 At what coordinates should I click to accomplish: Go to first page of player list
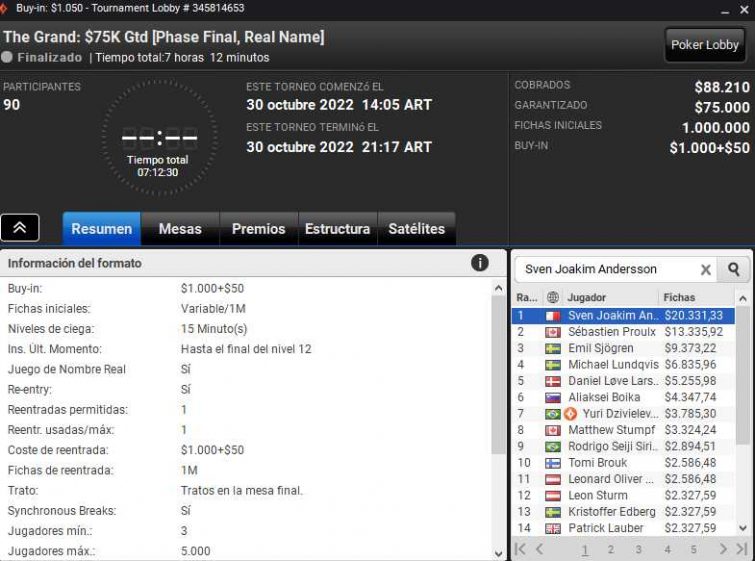point(520,549)
